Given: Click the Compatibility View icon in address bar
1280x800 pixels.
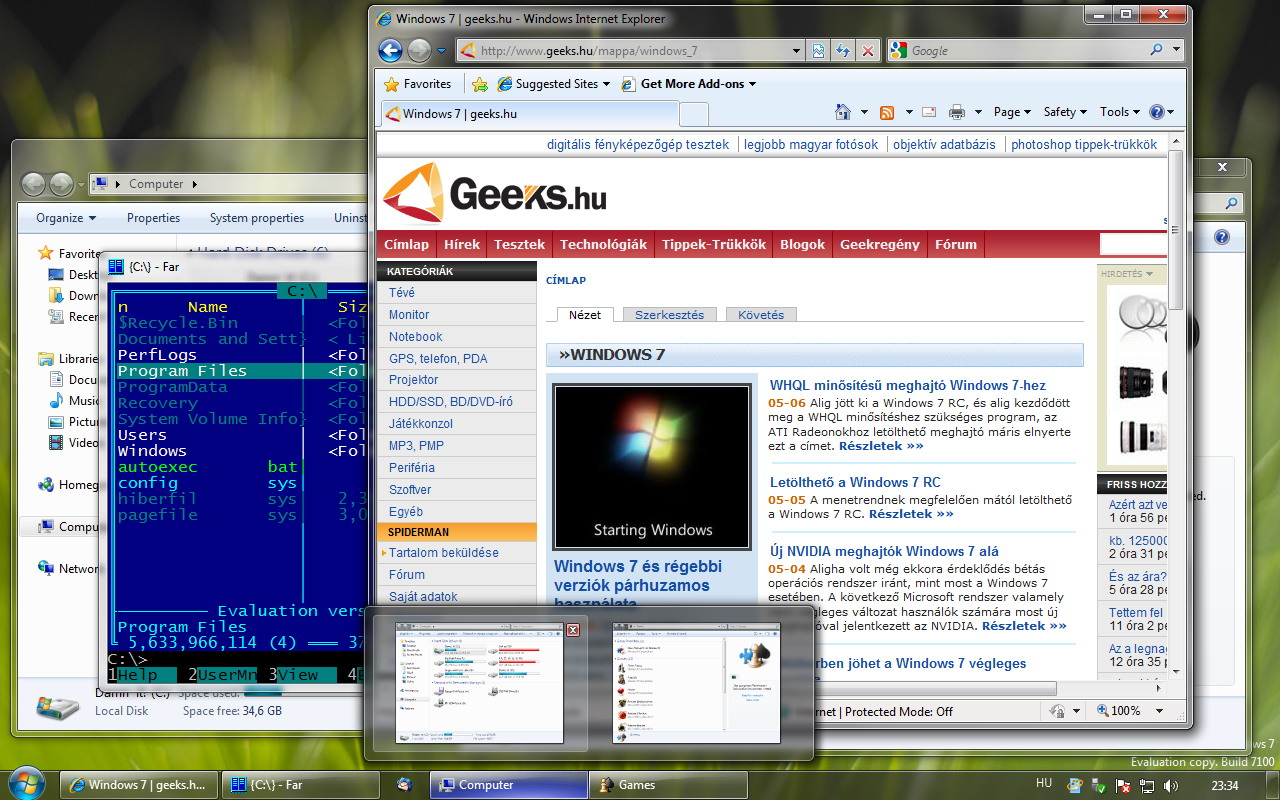Looking at the screenshot, I should point(819,51).
